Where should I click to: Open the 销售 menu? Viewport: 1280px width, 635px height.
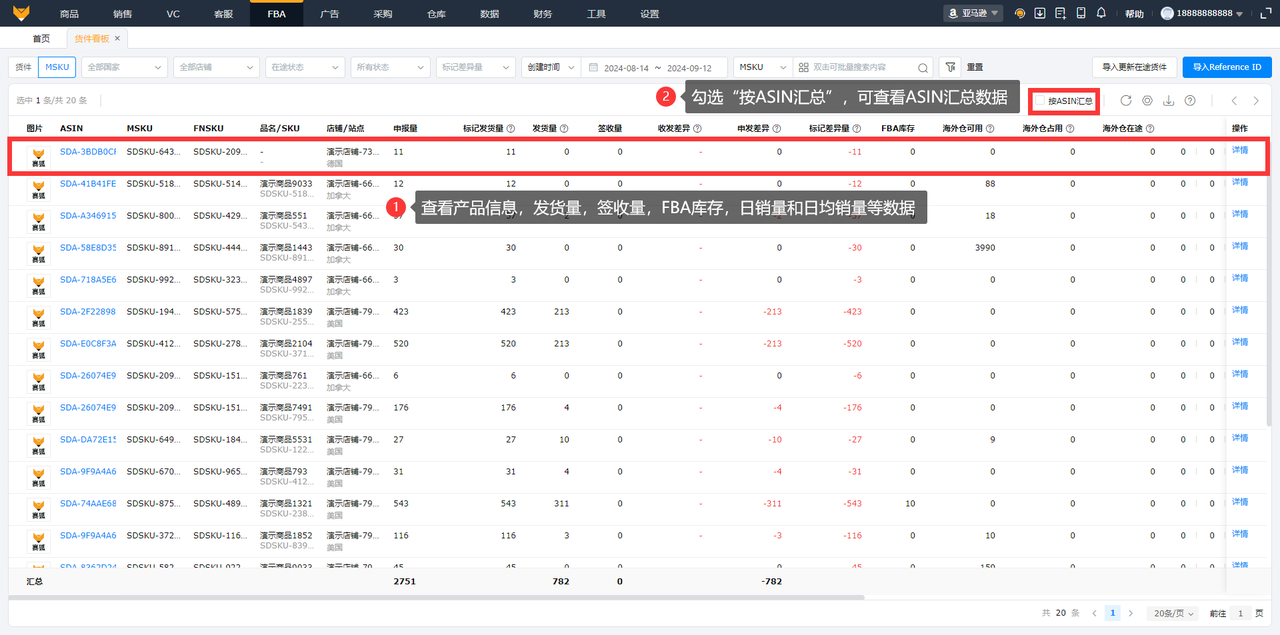tap(122, 14)
